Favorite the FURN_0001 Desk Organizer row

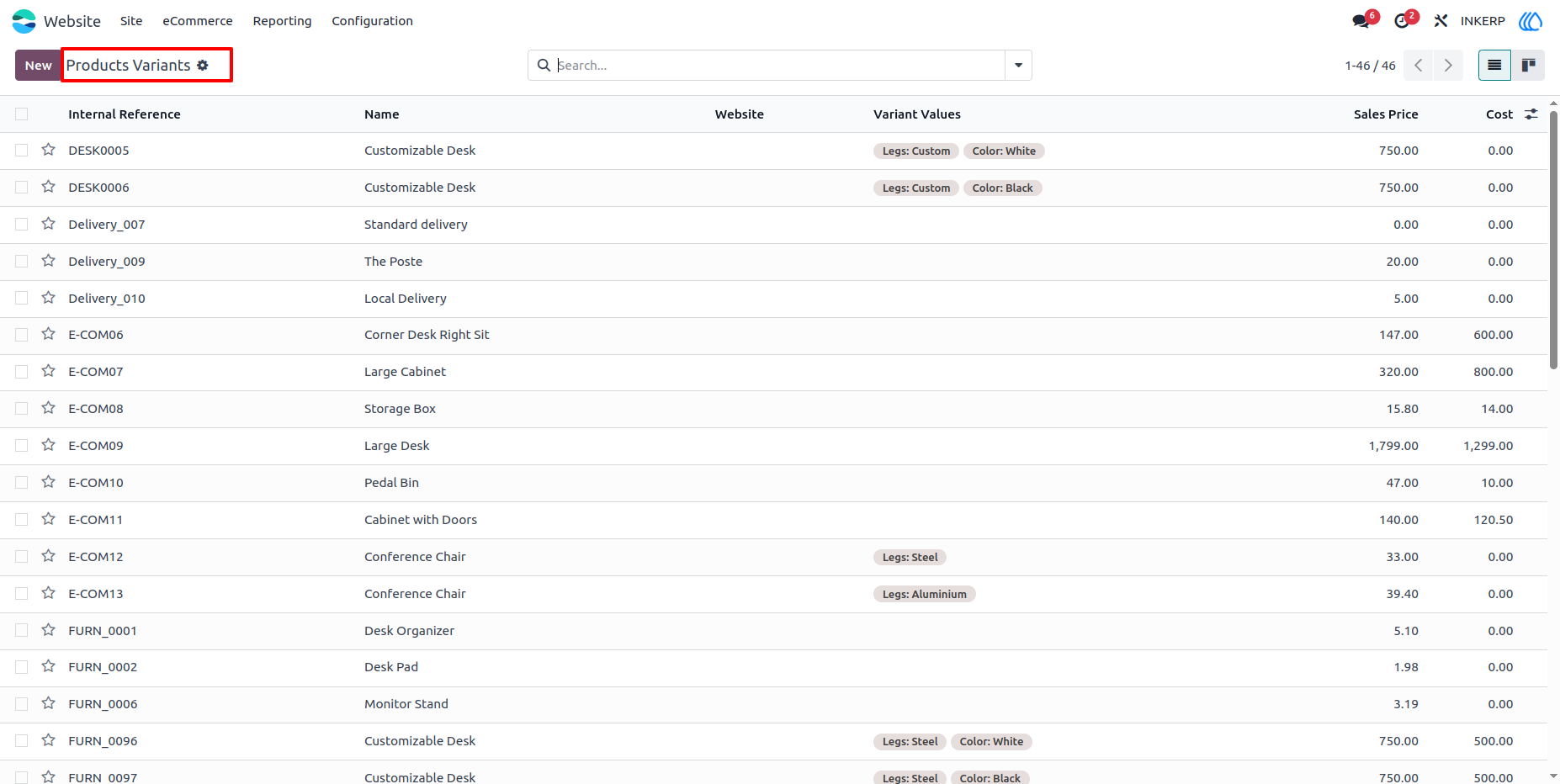[x=49, y=630]
